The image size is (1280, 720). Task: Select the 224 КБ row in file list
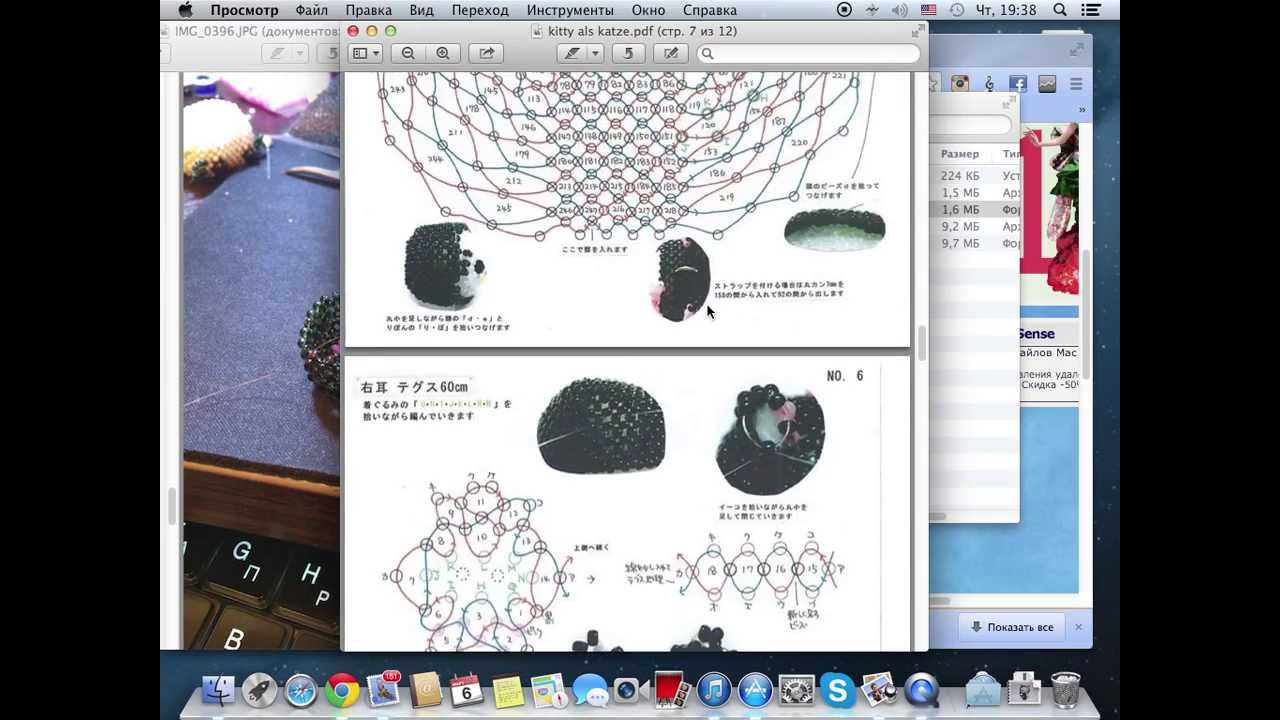point(975,176)
